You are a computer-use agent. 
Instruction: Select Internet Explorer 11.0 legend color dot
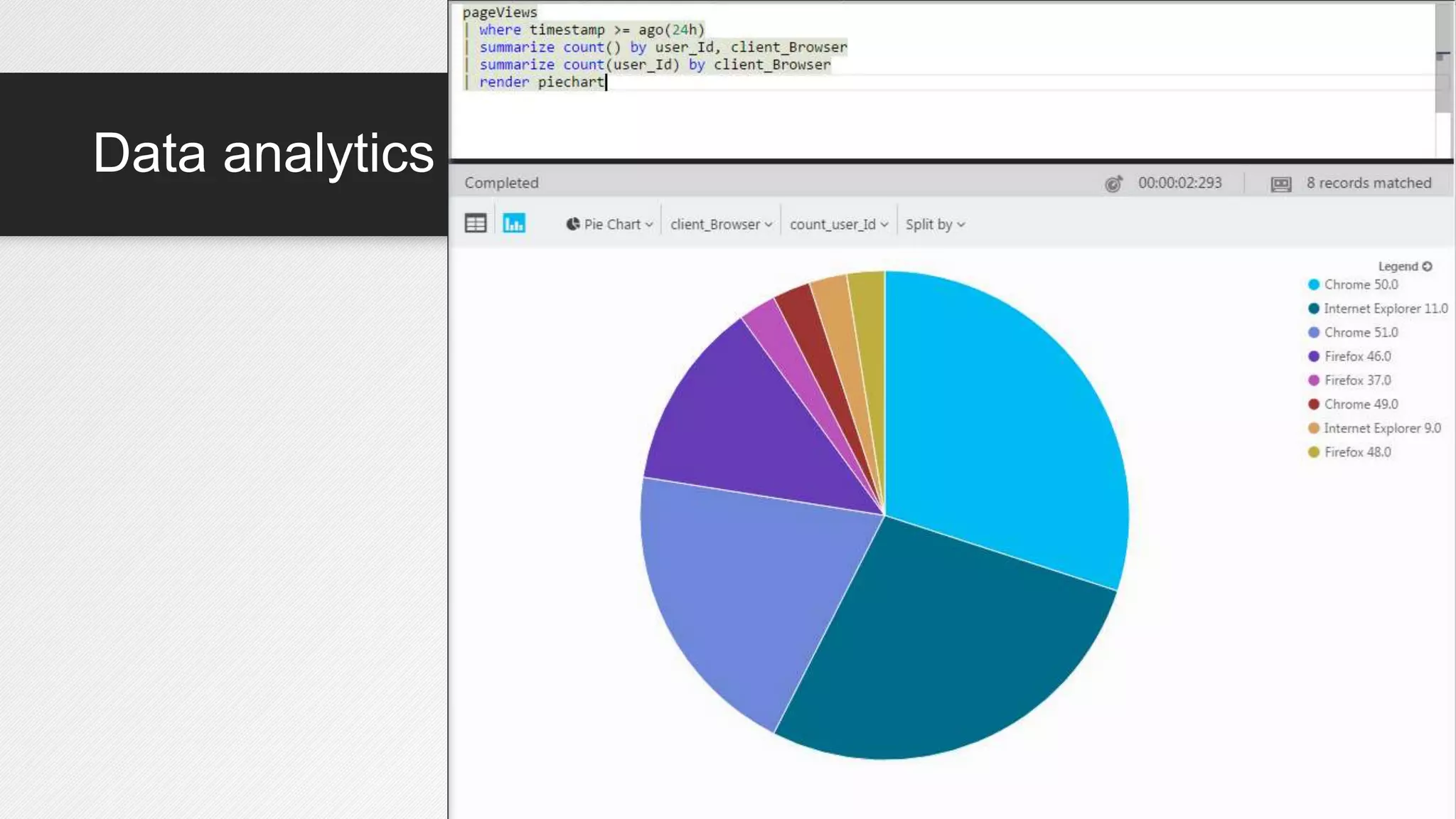[x=1314, y=309]
